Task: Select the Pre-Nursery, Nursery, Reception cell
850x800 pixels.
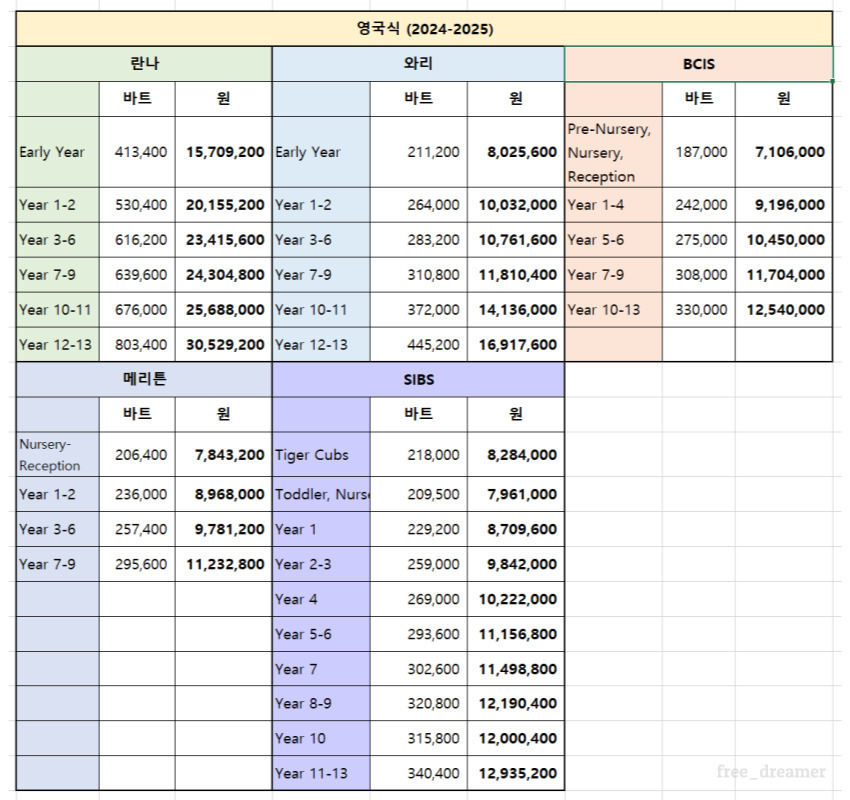Action: [x=613, y=152]
